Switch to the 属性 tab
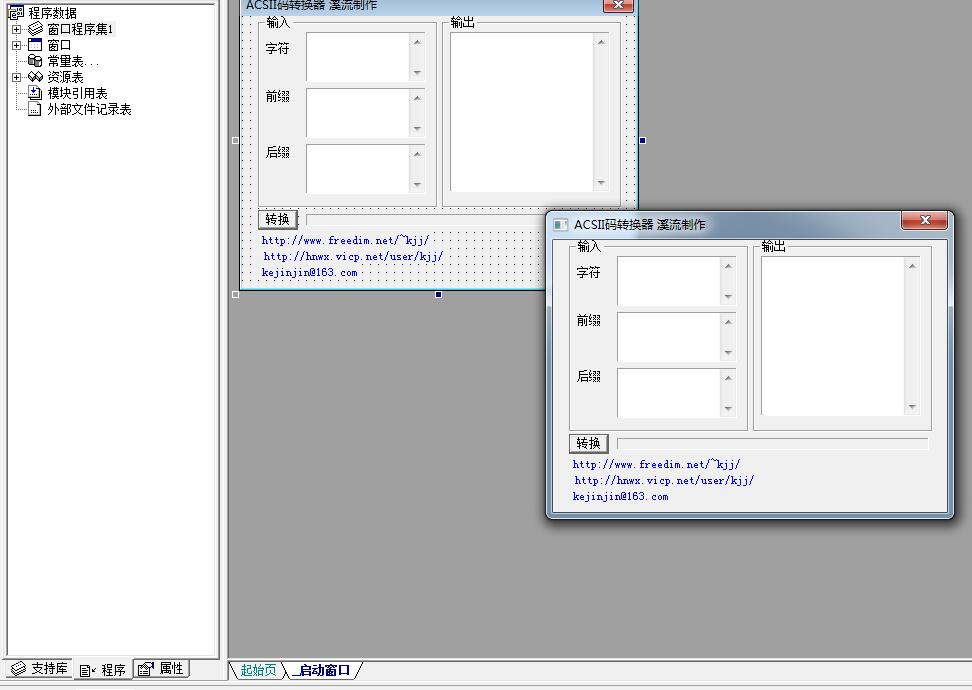The height and width of the screenshot is (690, 972). click(161, 668)
